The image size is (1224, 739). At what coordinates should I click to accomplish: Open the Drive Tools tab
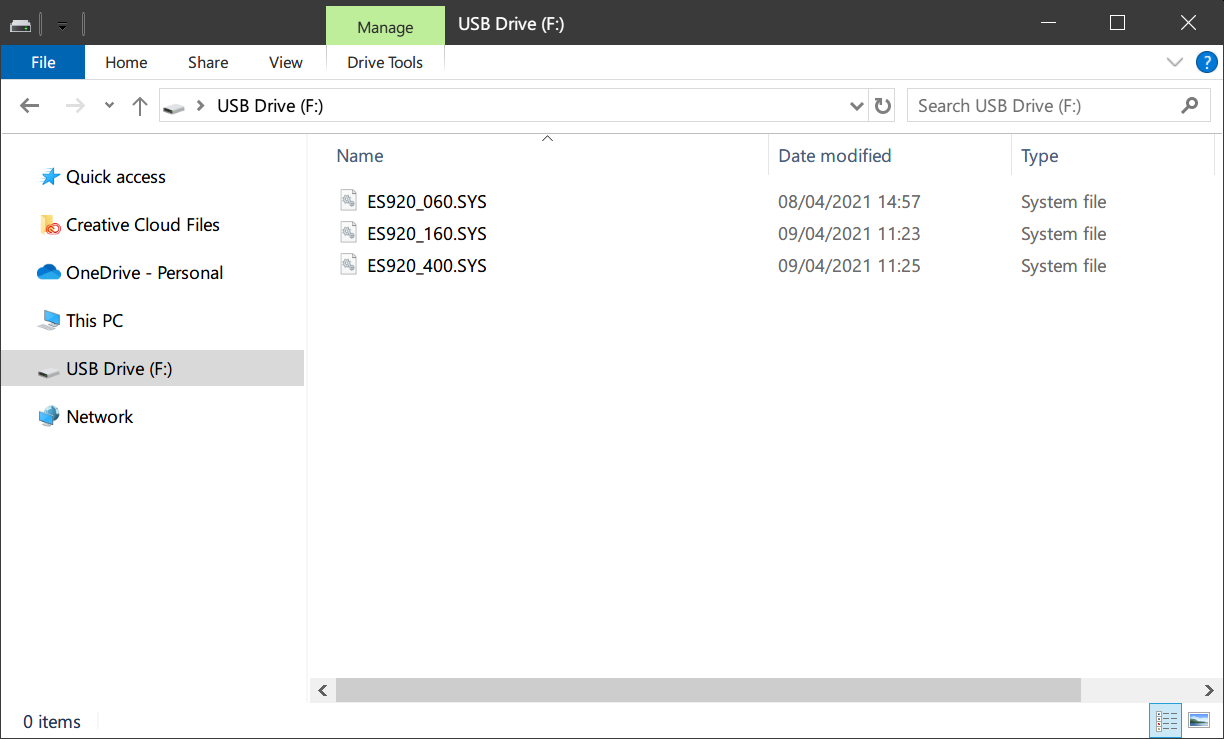pyautogui.click(x=385, y=62)
